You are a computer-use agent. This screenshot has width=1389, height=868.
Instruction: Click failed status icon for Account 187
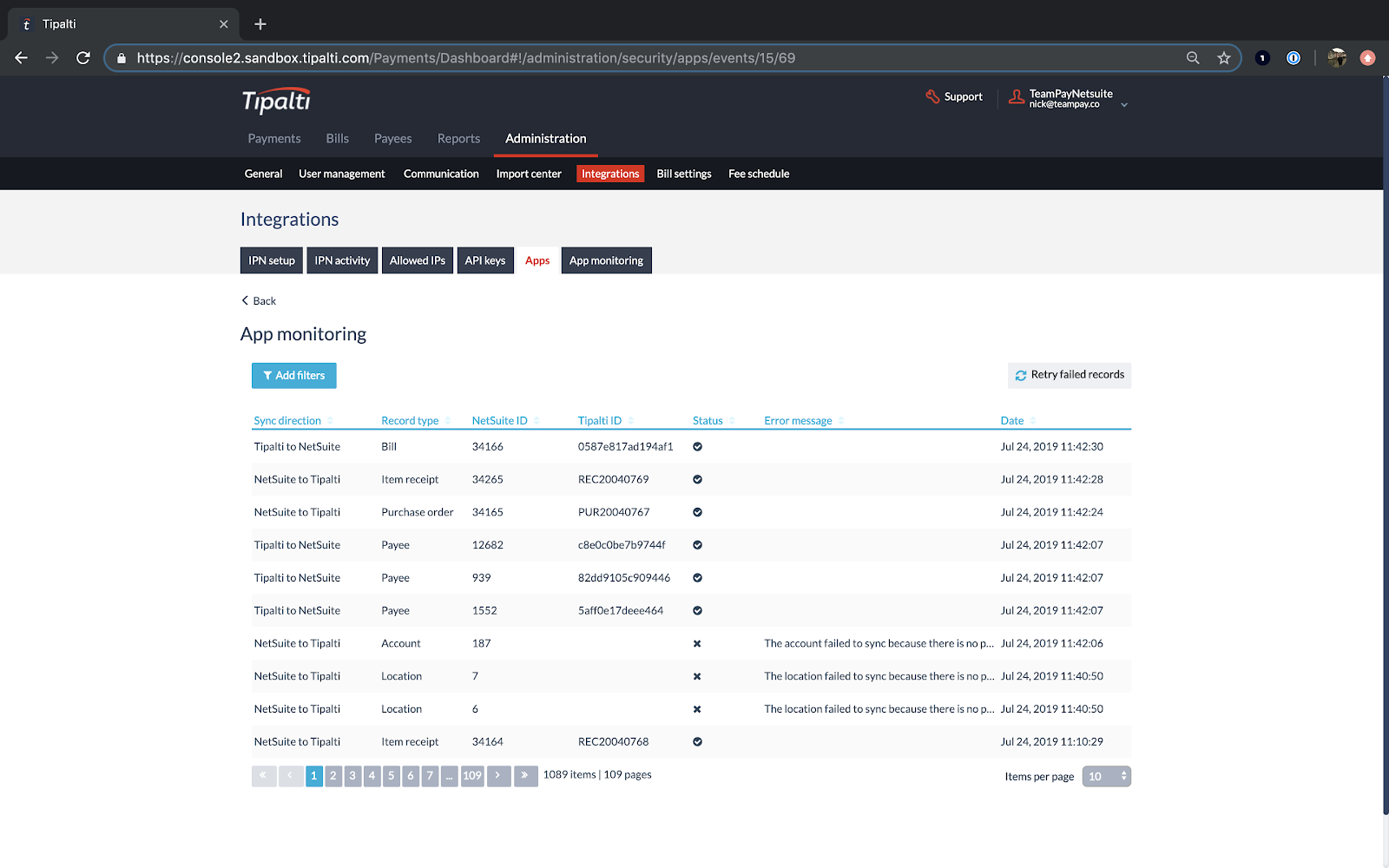point(697,644)
